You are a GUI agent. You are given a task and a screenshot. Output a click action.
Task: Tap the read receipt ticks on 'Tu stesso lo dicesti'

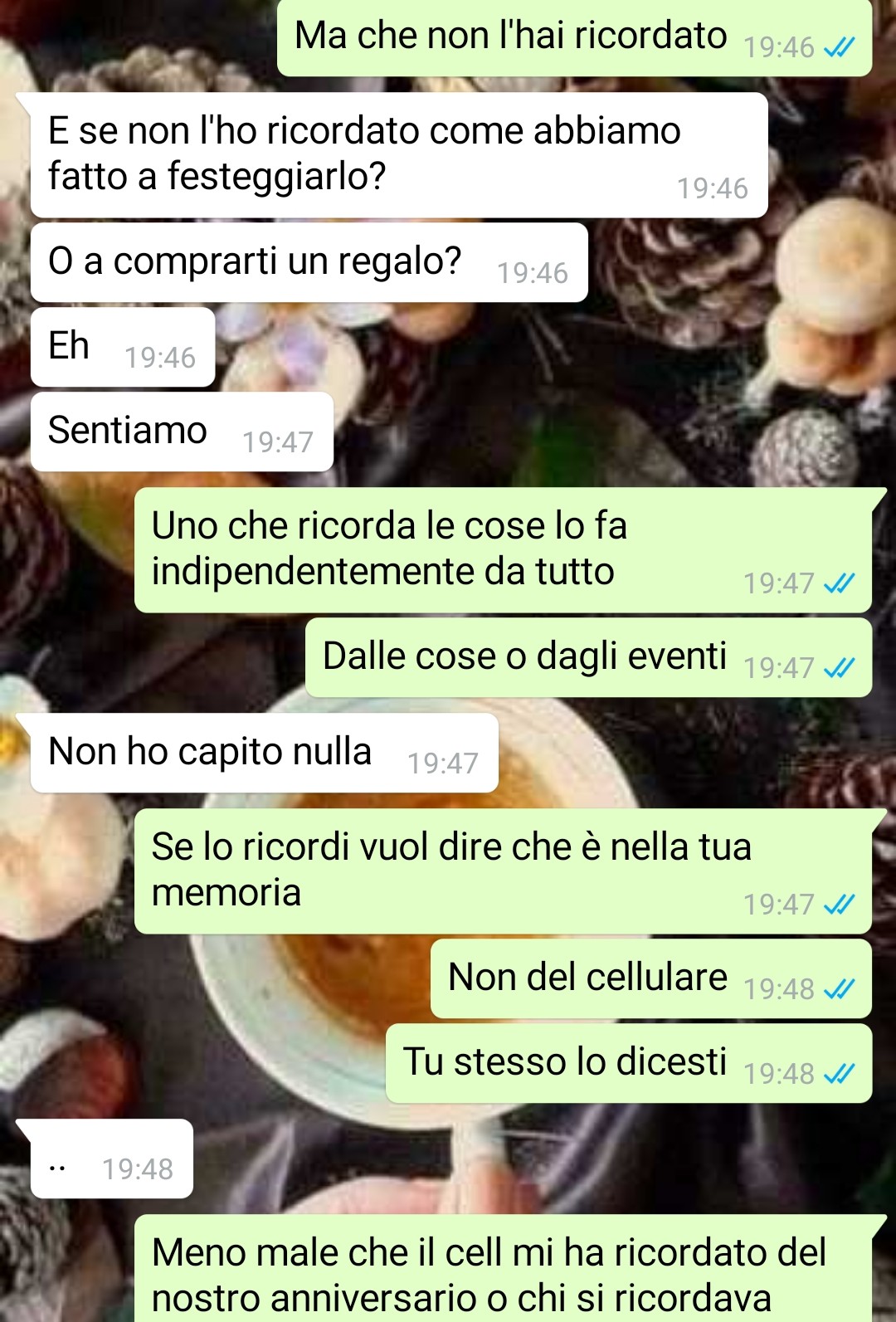click(839, 1074)
